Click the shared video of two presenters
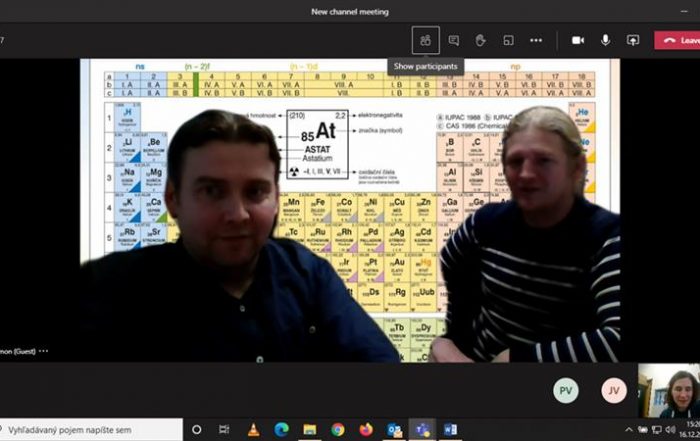The height and width of the screenshot is (441, 700). click(x=350, y=210)
